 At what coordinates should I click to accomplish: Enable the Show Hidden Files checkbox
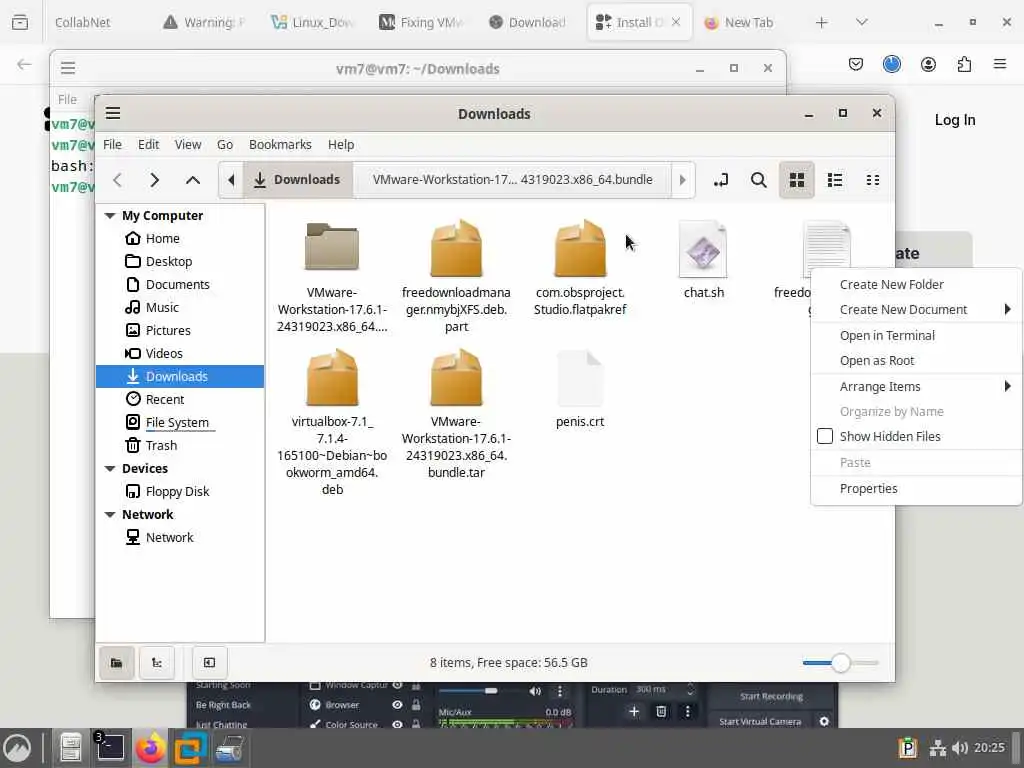coord(825,436)
